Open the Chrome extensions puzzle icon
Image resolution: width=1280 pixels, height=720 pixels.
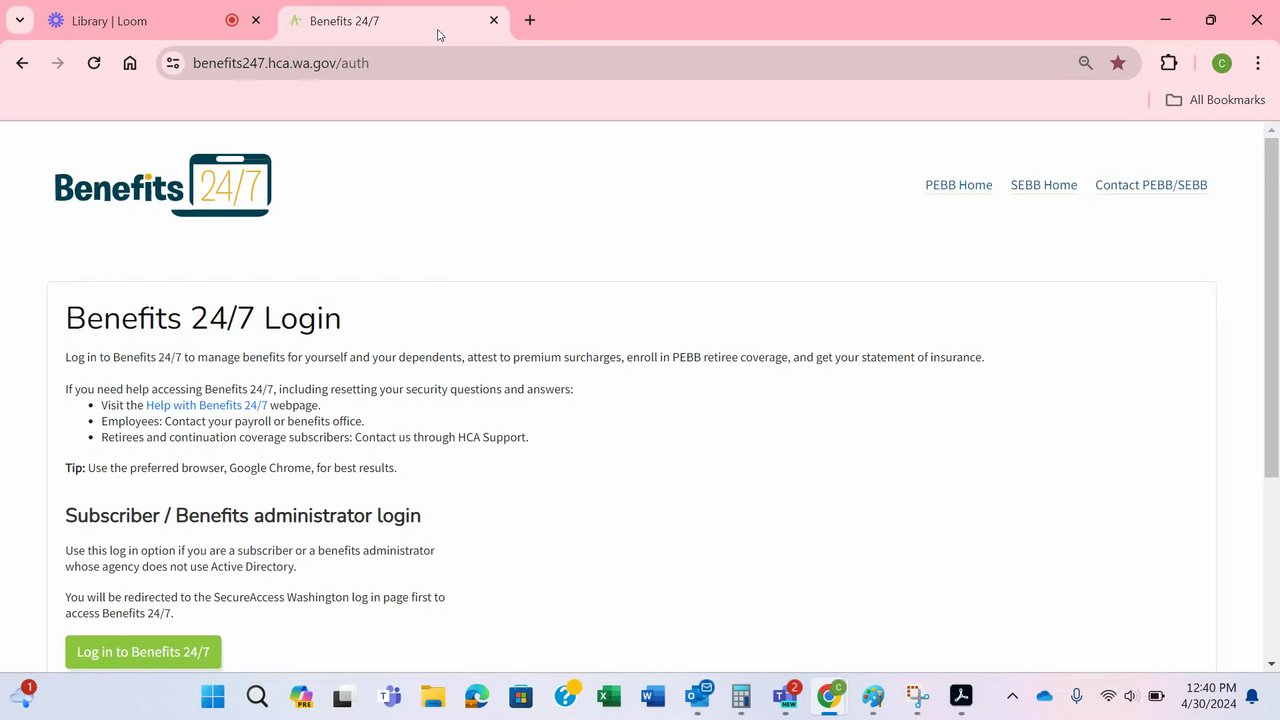coord(1169,63)
